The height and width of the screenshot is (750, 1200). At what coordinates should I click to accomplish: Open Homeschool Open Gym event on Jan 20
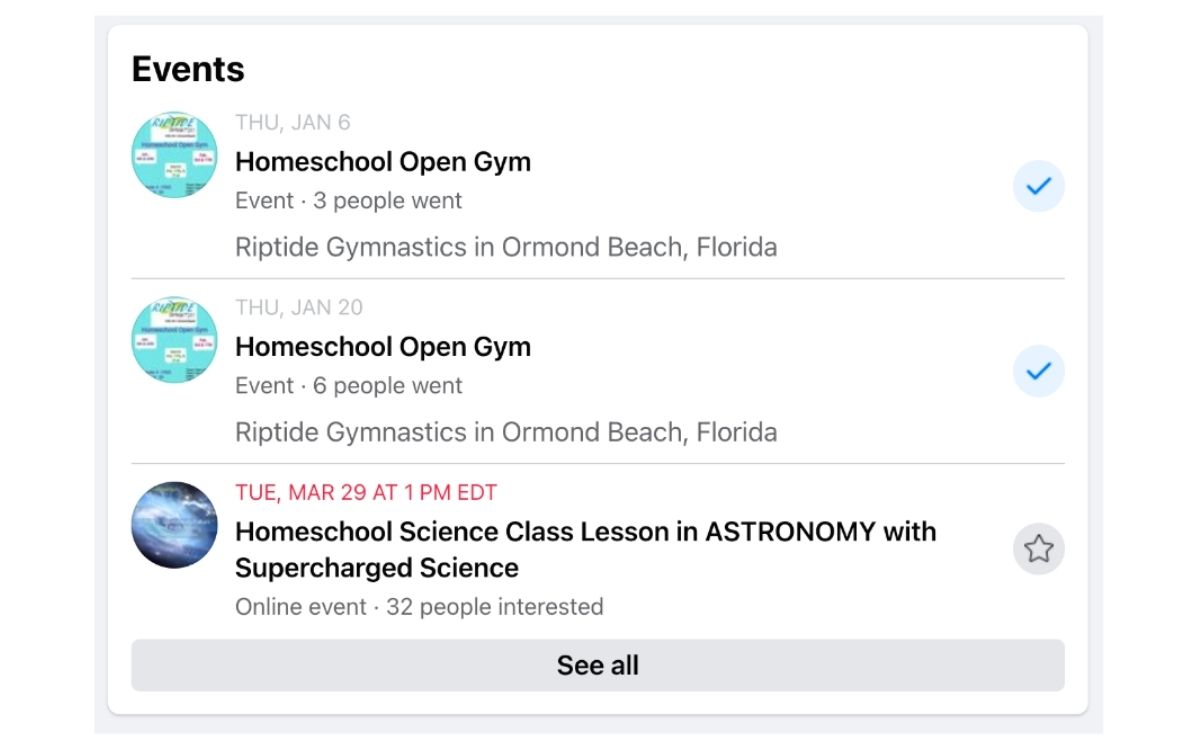click(383, 347)
